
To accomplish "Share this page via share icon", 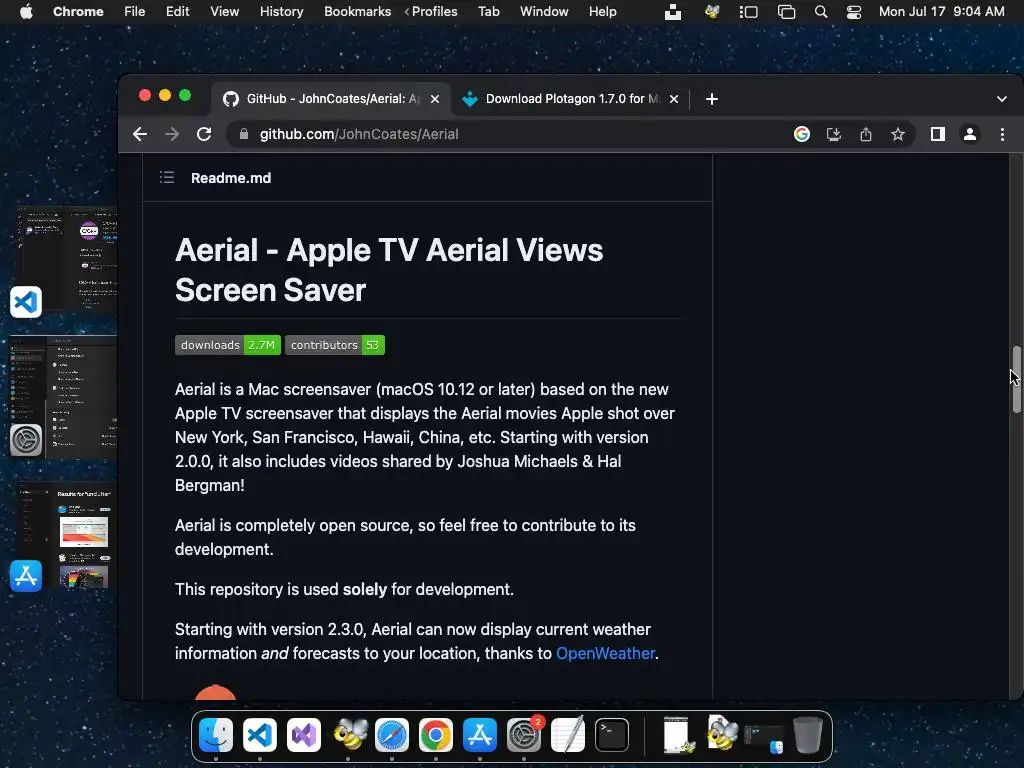I will tap(866, 134).
